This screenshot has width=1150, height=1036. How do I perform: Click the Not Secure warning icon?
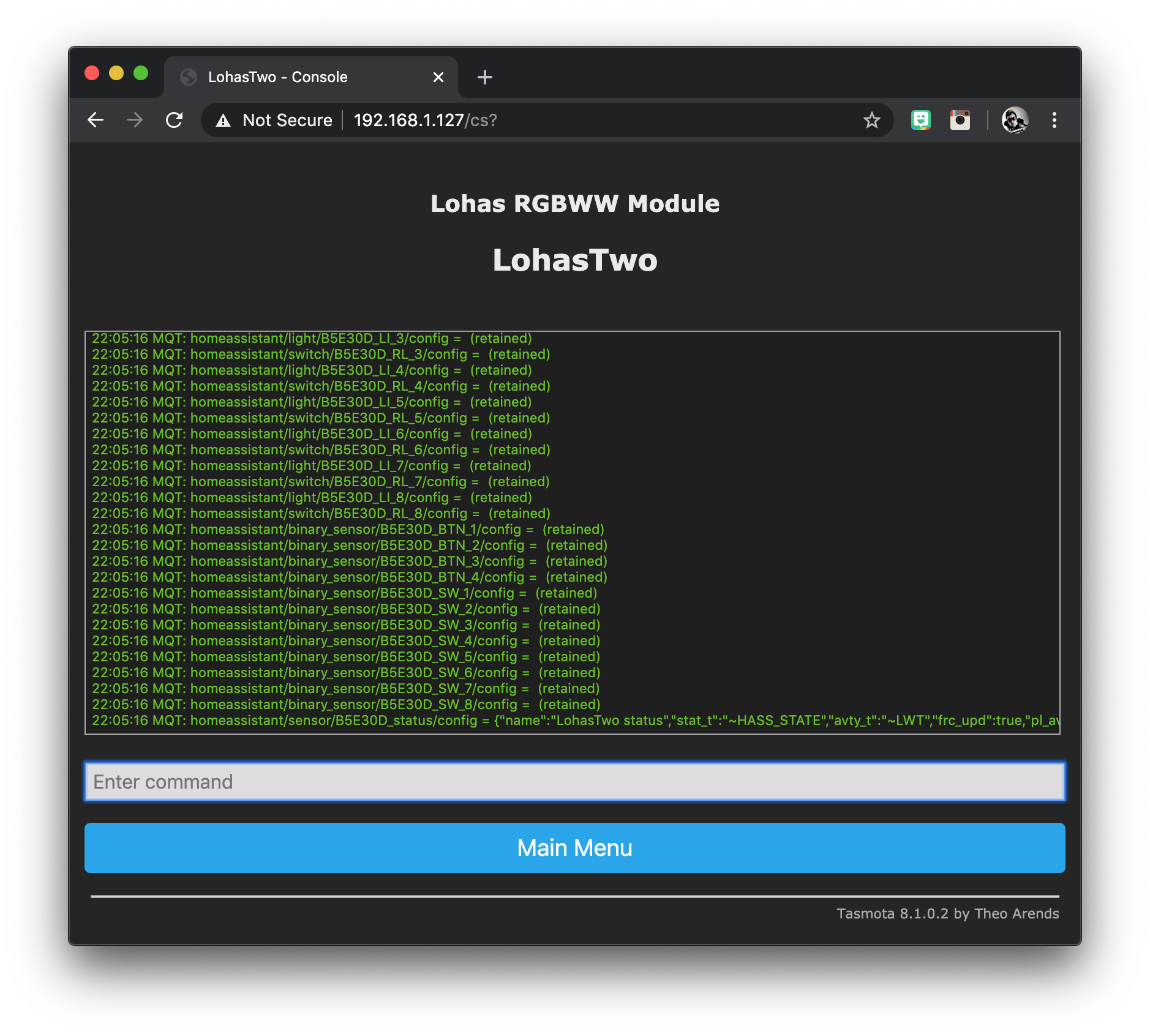[224, 121]
